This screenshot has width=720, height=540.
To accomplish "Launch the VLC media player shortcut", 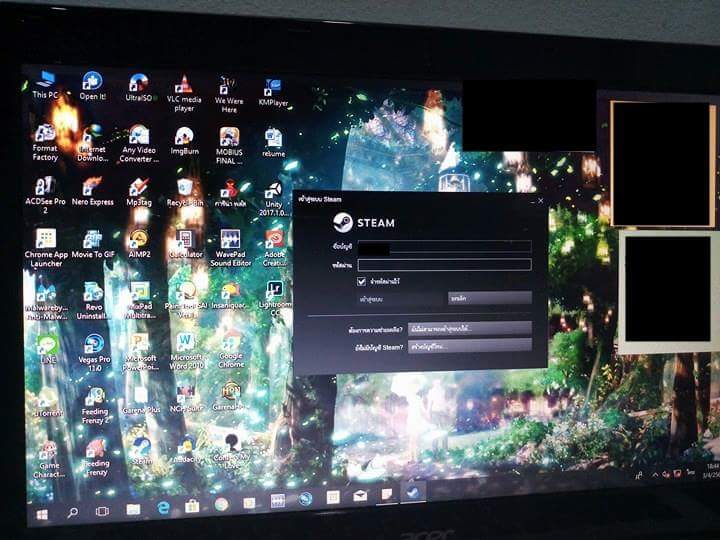I will (184, 94).
